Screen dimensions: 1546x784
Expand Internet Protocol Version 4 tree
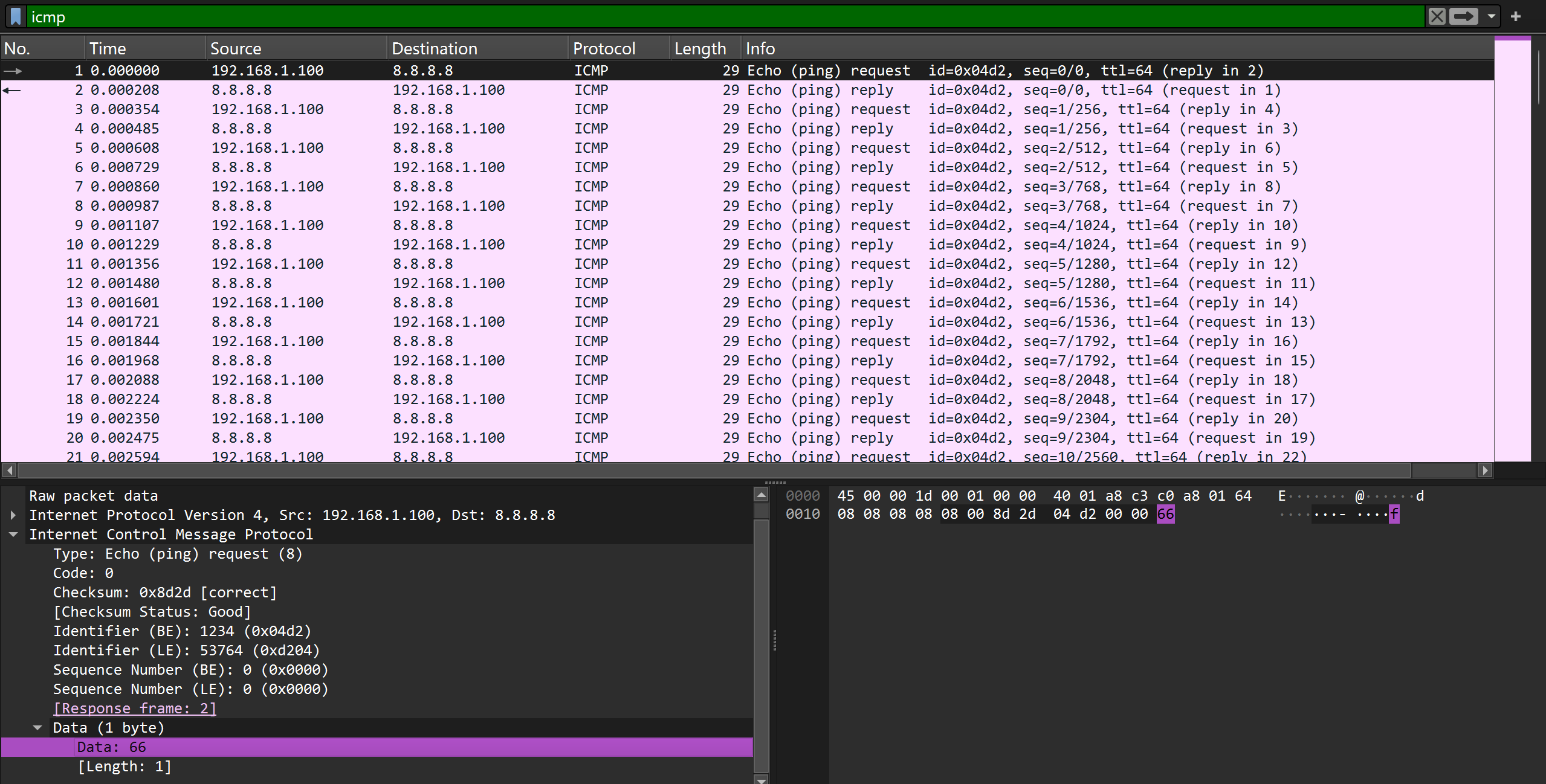[13, 515]
